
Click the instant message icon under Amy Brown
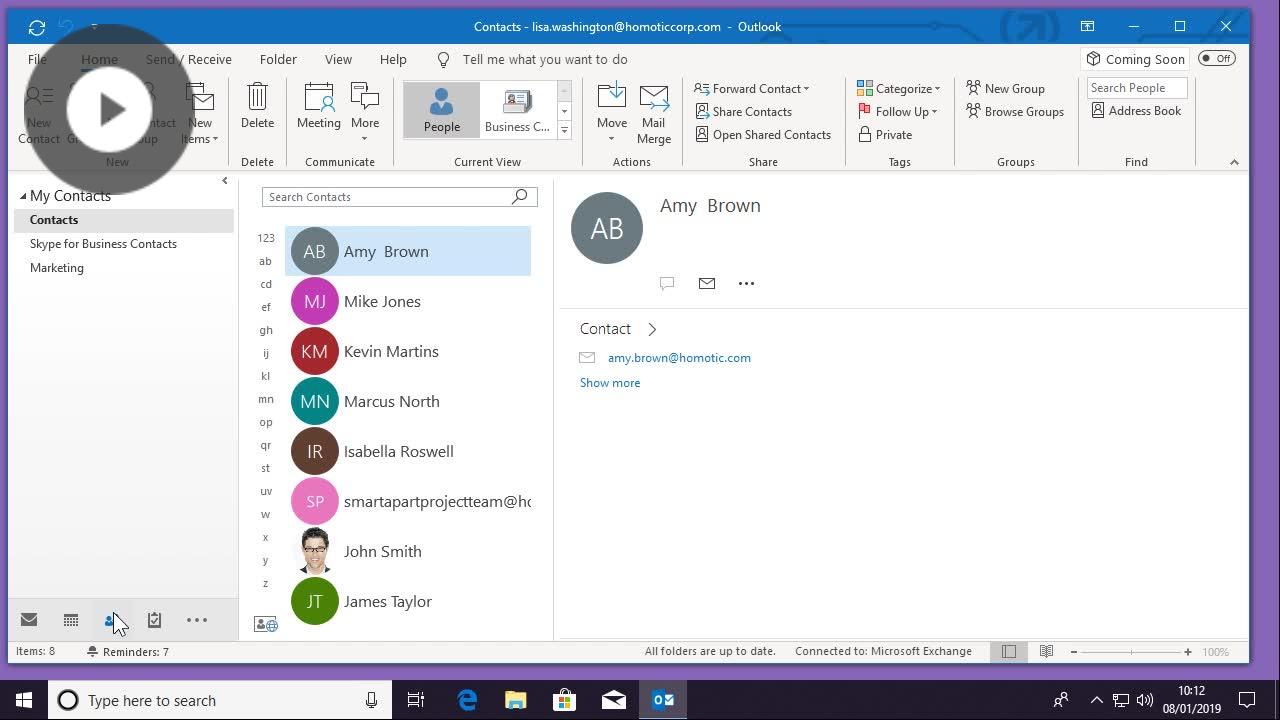(667, 283)
